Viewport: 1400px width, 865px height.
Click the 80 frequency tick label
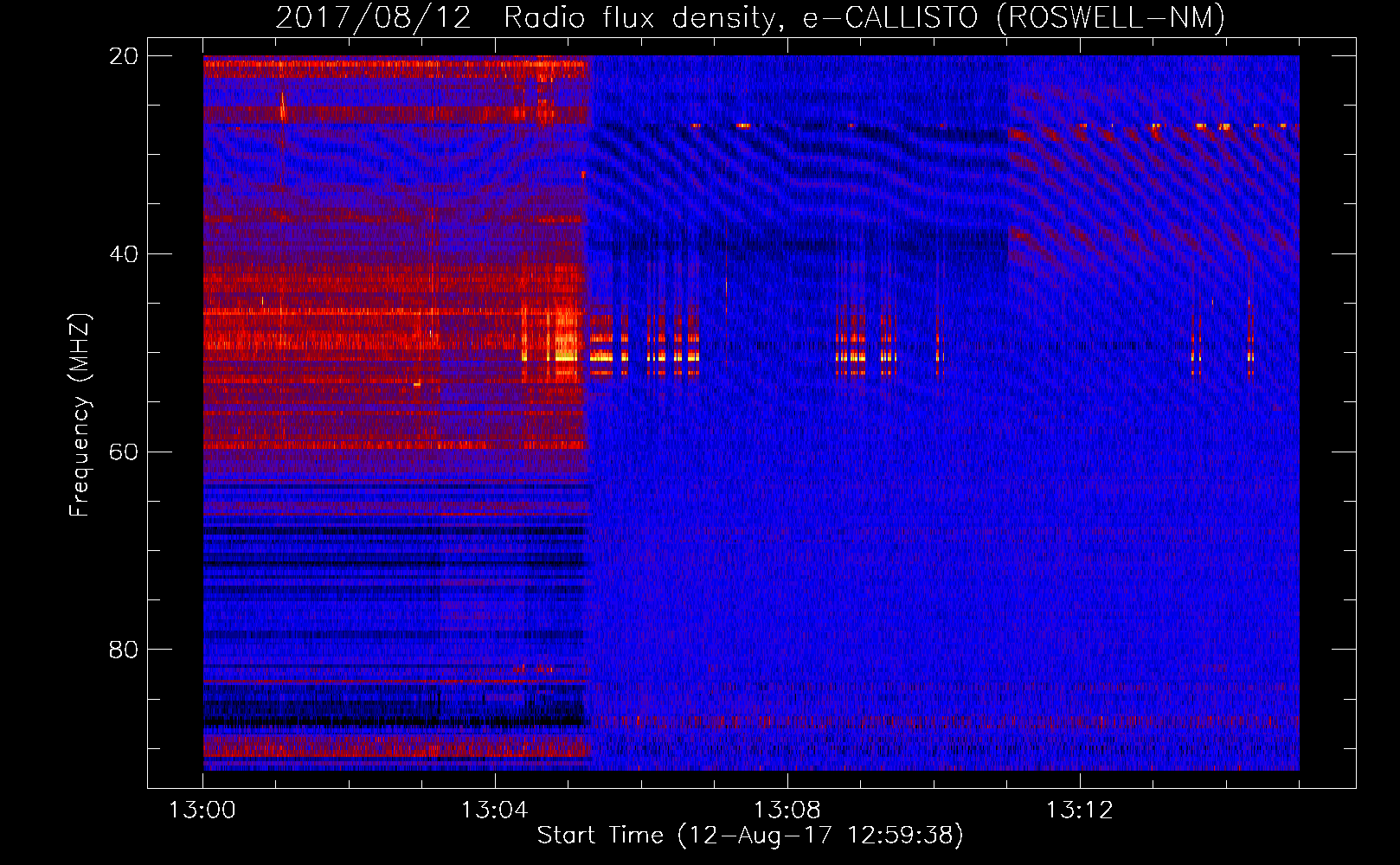coord(124,650)
